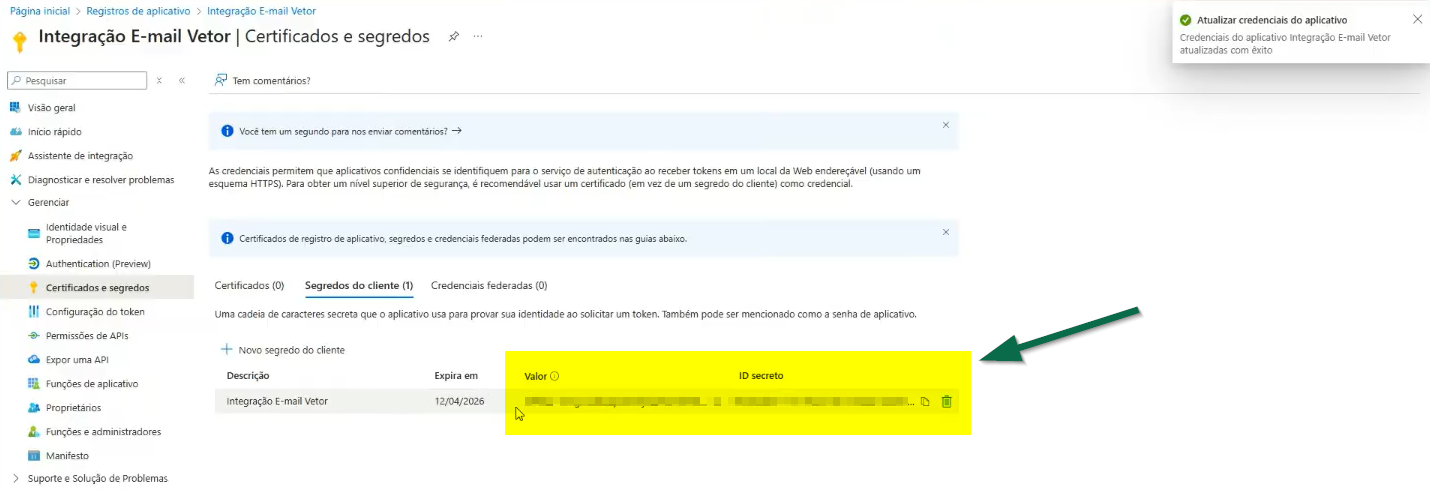The width and height of the screenshot is (1430, 491).
Task: Click Novo segredo do cliente button
Action: (x=283, y=350)
